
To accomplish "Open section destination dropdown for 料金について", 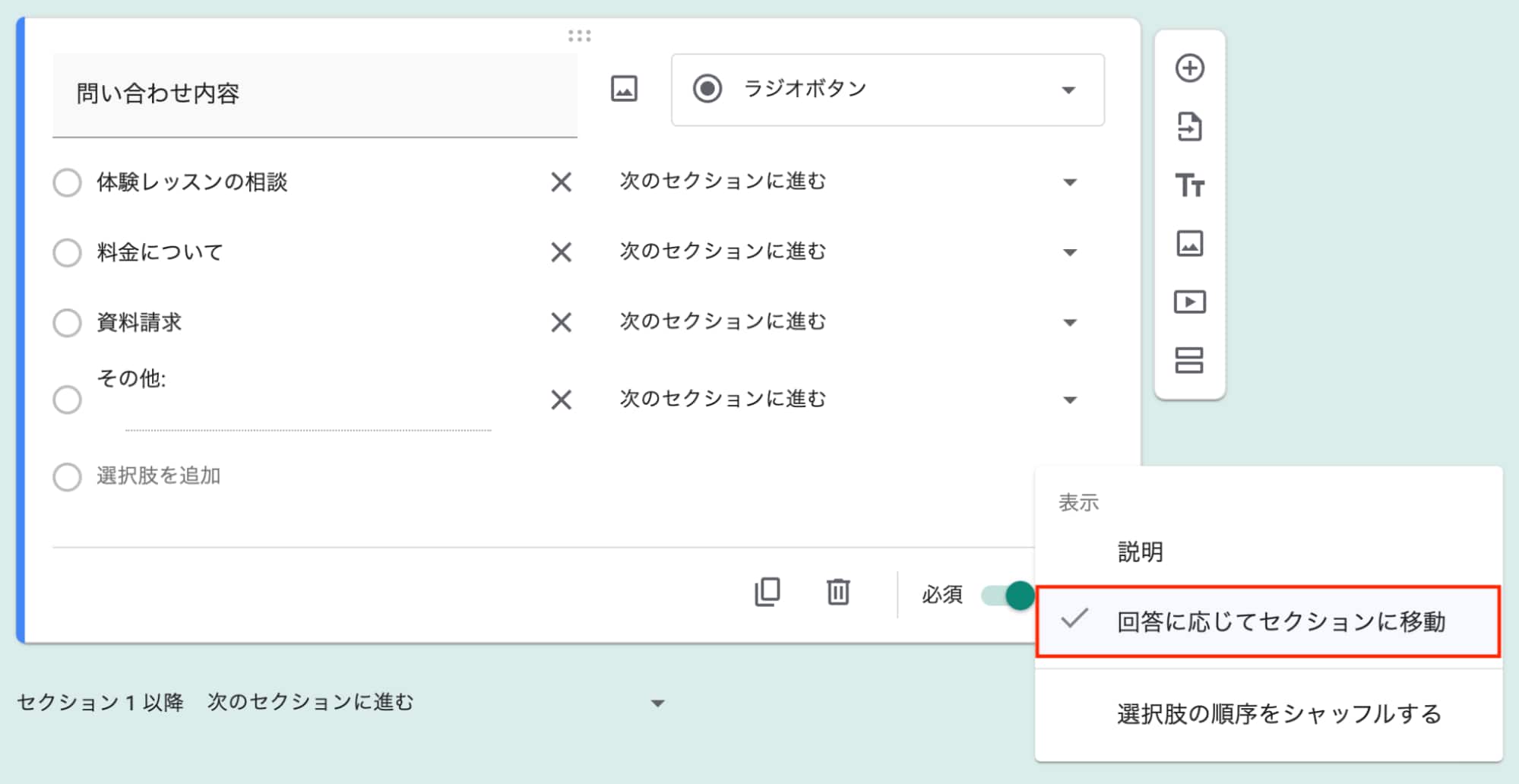I will [850, 251].
